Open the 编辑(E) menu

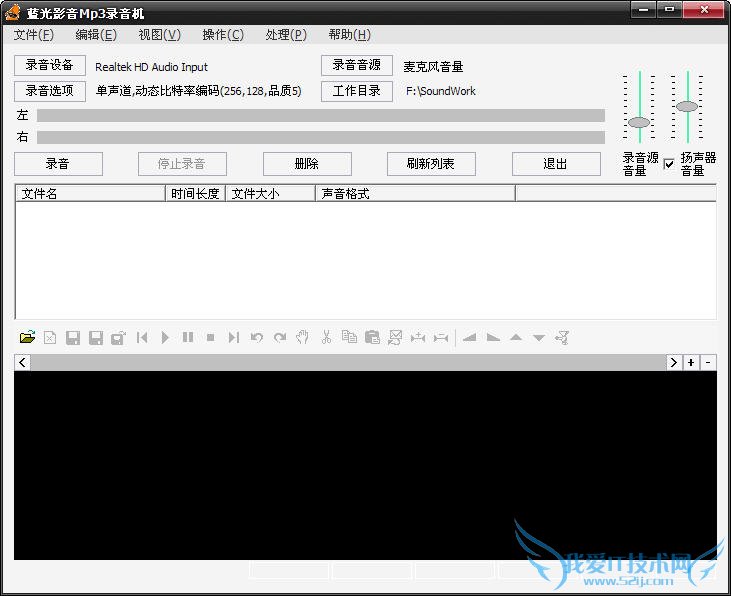pyautogui.click(x=96, y=35)
